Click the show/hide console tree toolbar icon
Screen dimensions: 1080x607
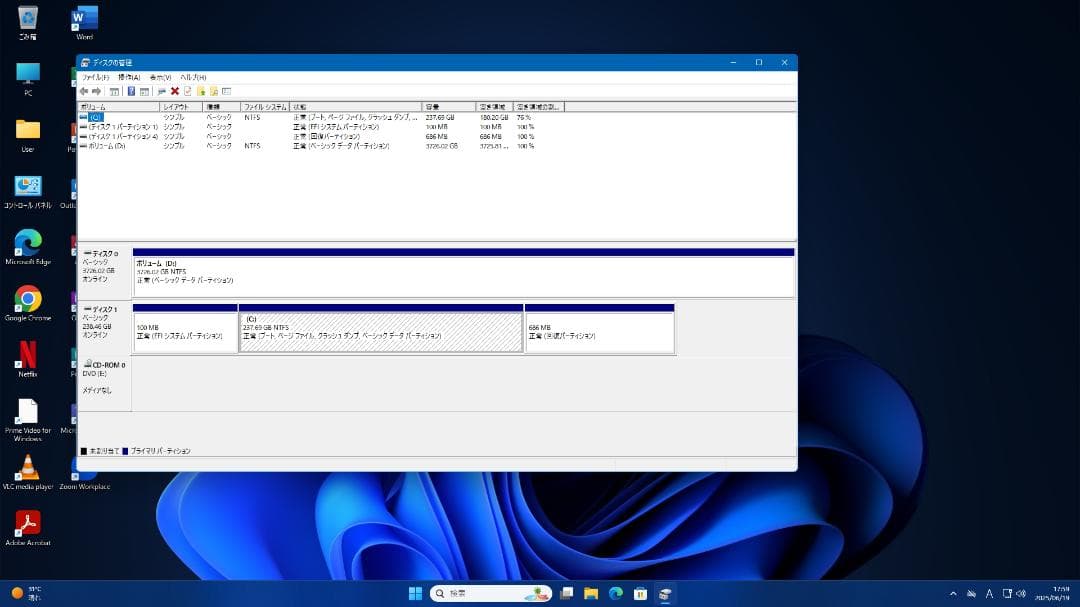(114, 91)
